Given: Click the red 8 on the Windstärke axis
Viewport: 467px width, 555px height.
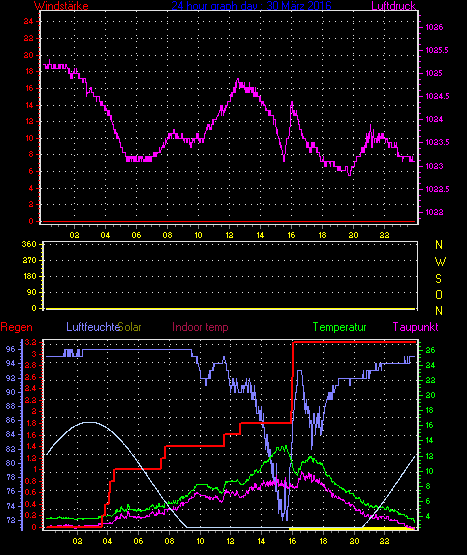Looking at the screenshot, I should point(31,154).
